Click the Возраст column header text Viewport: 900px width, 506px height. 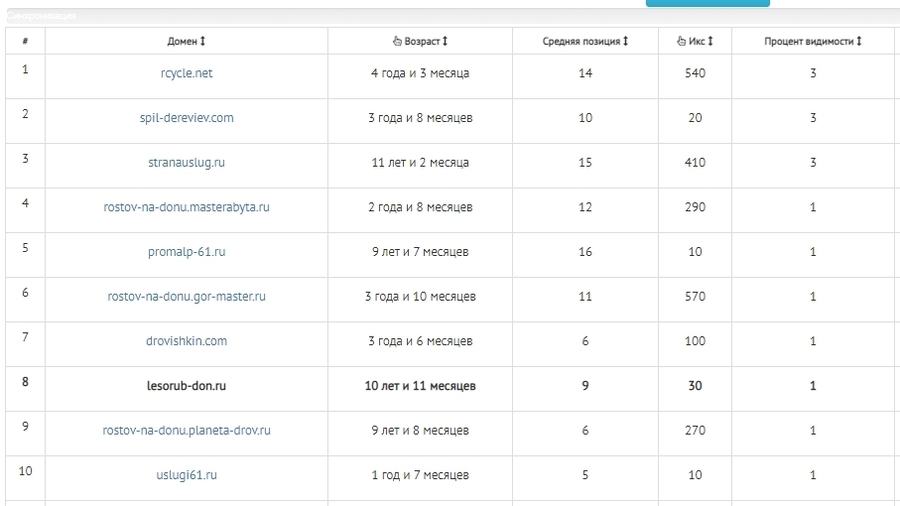click(x=422, y=41)
